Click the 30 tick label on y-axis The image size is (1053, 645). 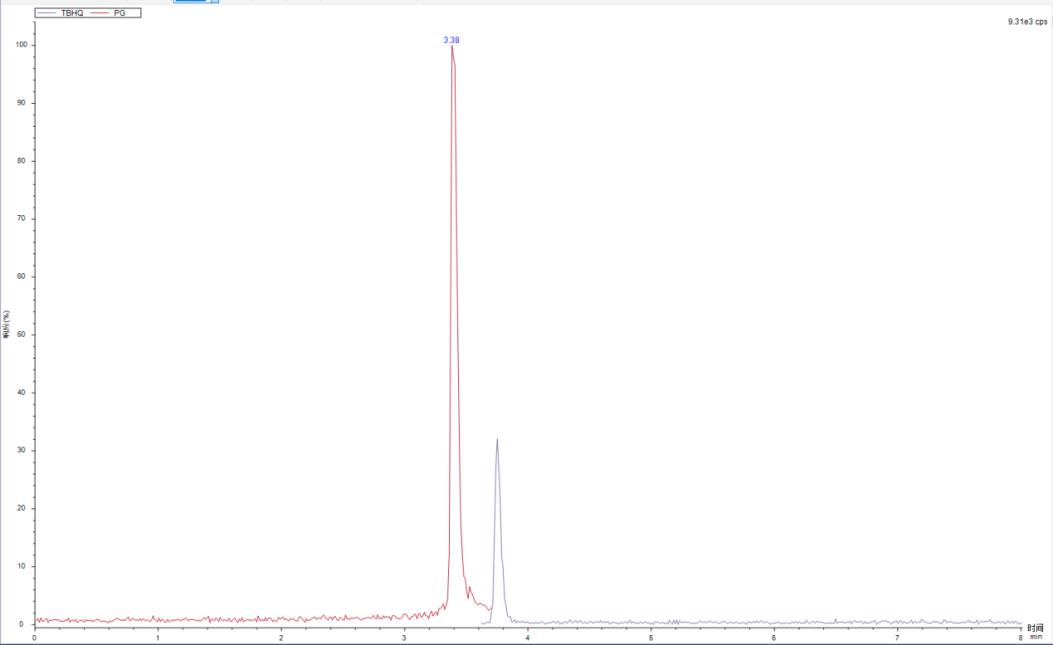[x=22, y=451]
